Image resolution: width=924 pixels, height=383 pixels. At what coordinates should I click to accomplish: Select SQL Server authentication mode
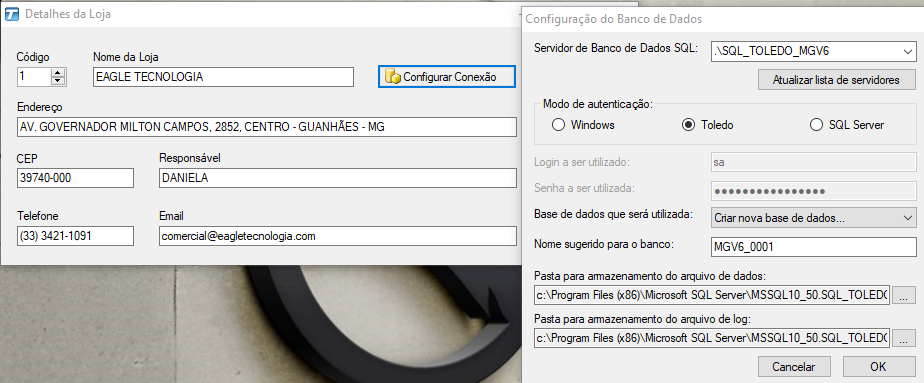click(x=847, y=125)
